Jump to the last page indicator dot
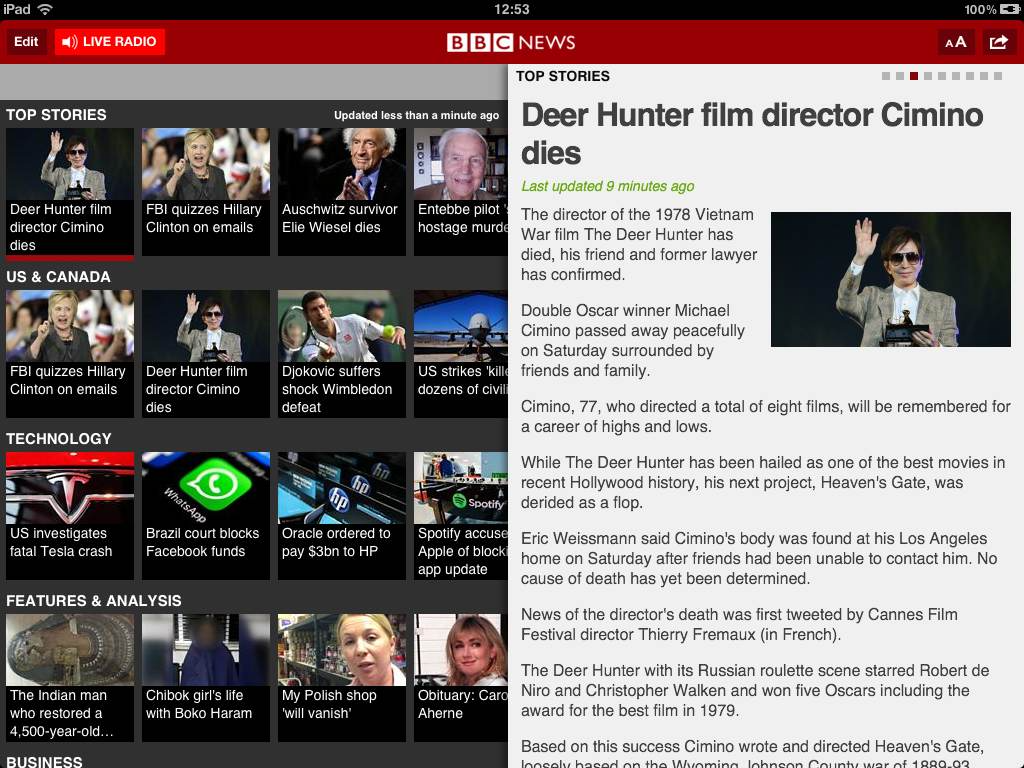 tap(998, 76)
